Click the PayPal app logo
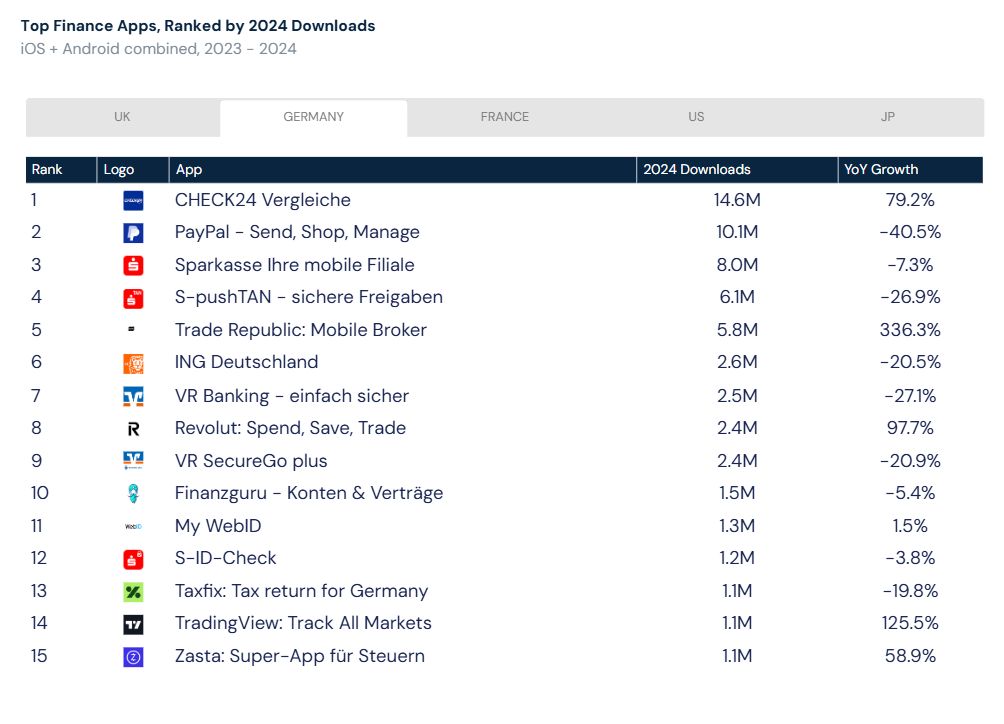The height and width of the screenshot is (724, 1004). click(x=133, y=233)
